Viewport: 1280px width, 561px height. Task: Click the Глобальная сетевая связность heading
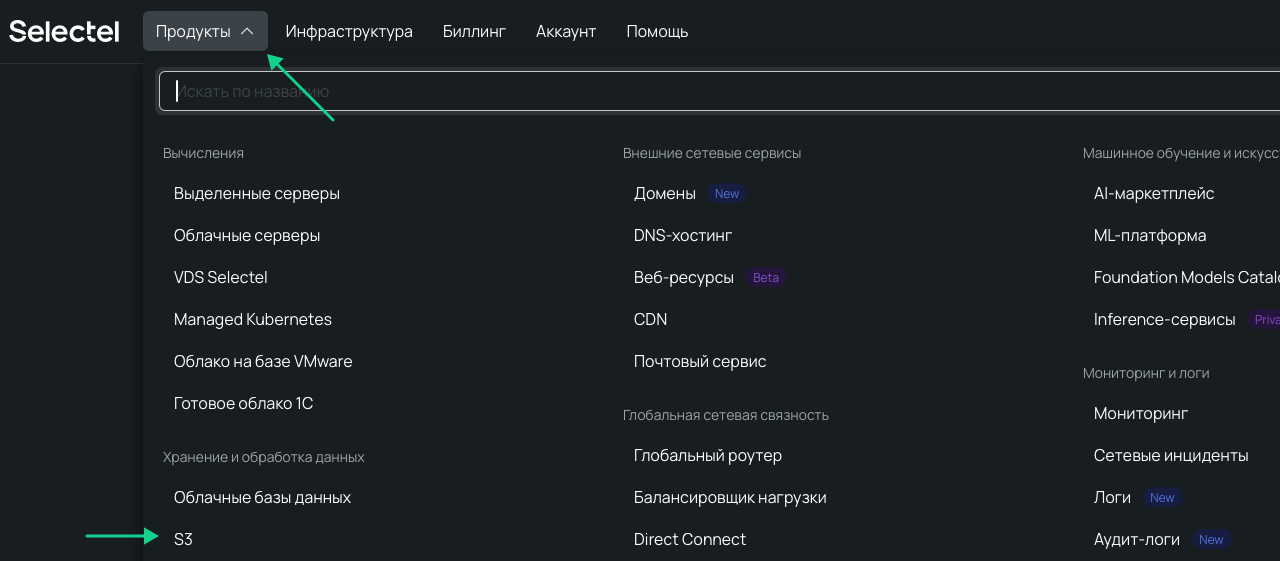(x=726, y=415)
